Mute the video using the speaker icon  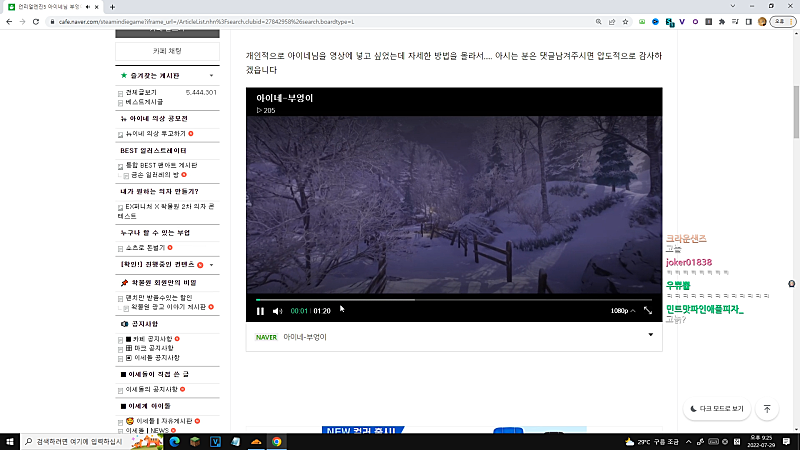278,311
